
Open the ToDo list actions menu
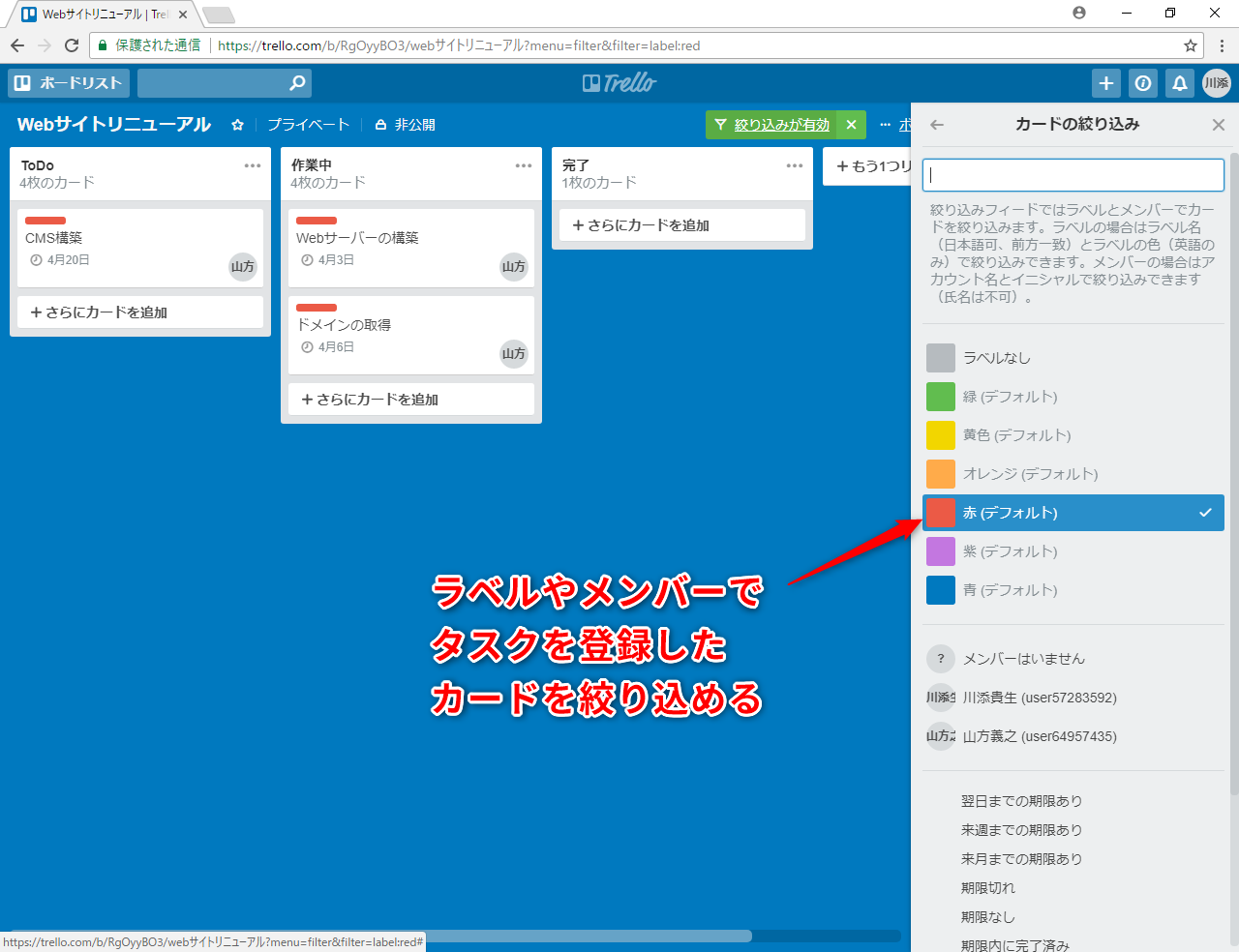(x=253, y=165)
